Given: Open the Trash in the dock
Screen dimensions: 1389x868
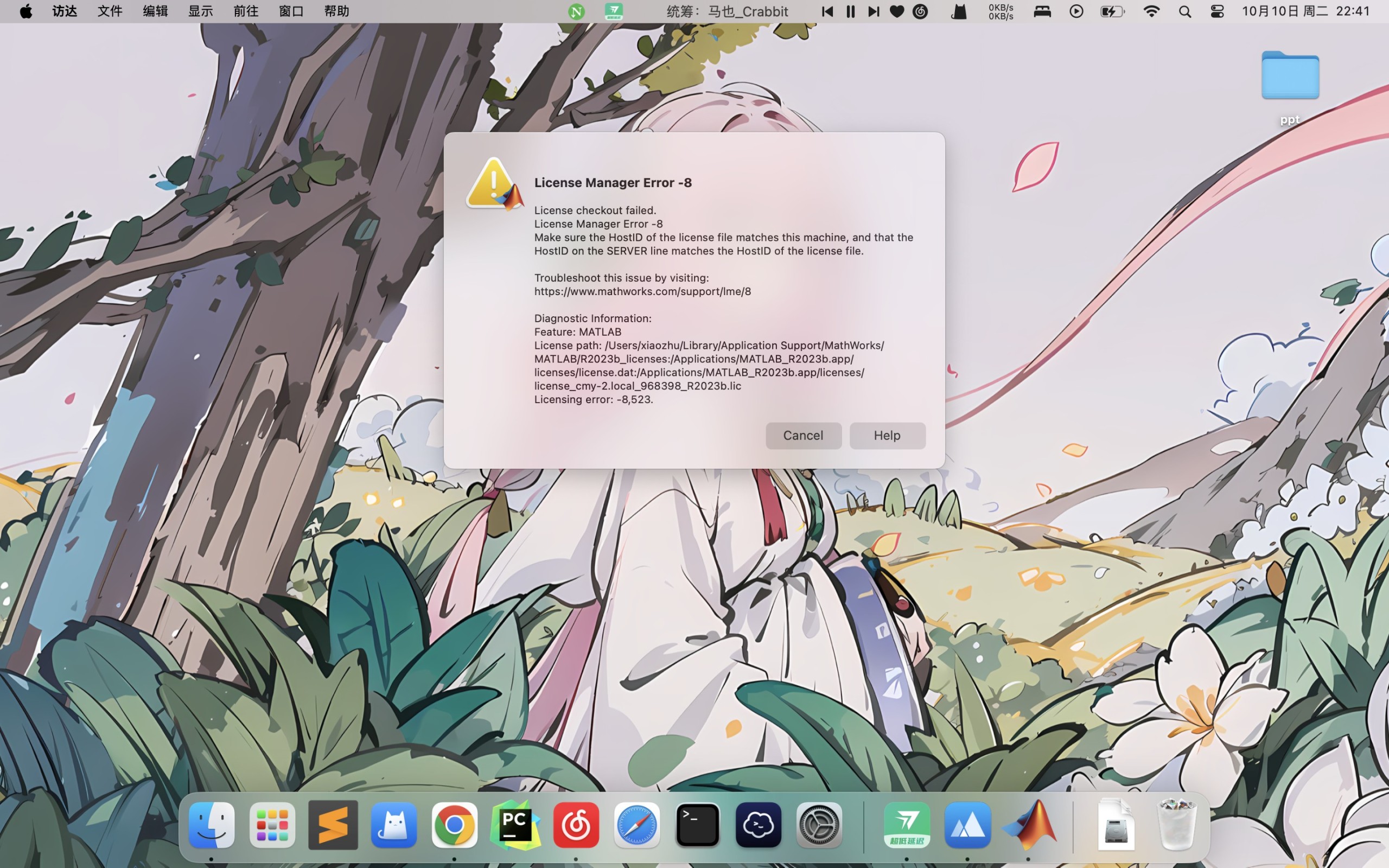Looking at the screenshot, I should tap(1177, 826).
